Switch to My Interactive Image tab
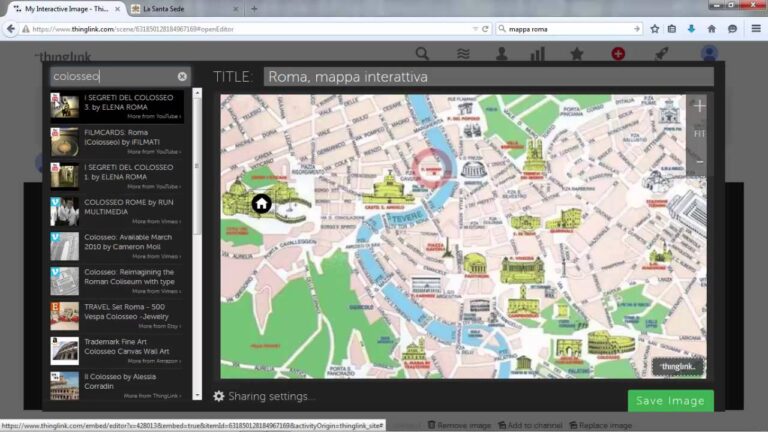Screen dimensions: 768x432 click(66, 9)
